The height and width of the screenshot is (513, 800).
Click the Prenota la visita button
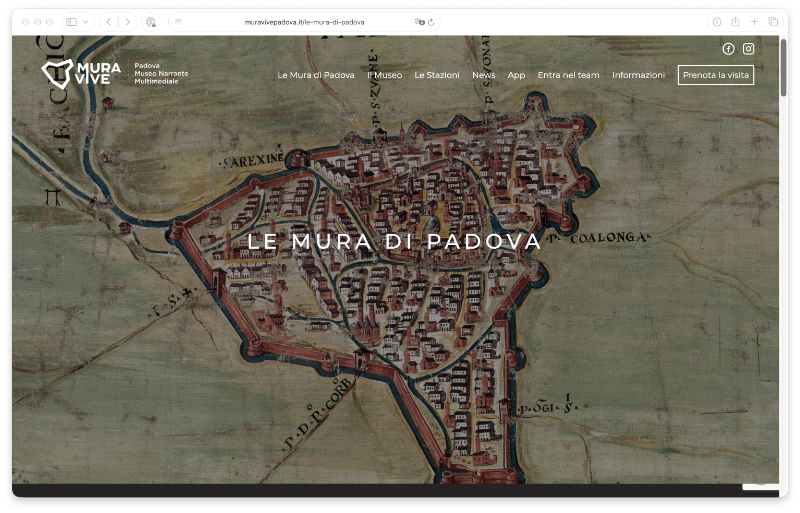coord(716,75)
